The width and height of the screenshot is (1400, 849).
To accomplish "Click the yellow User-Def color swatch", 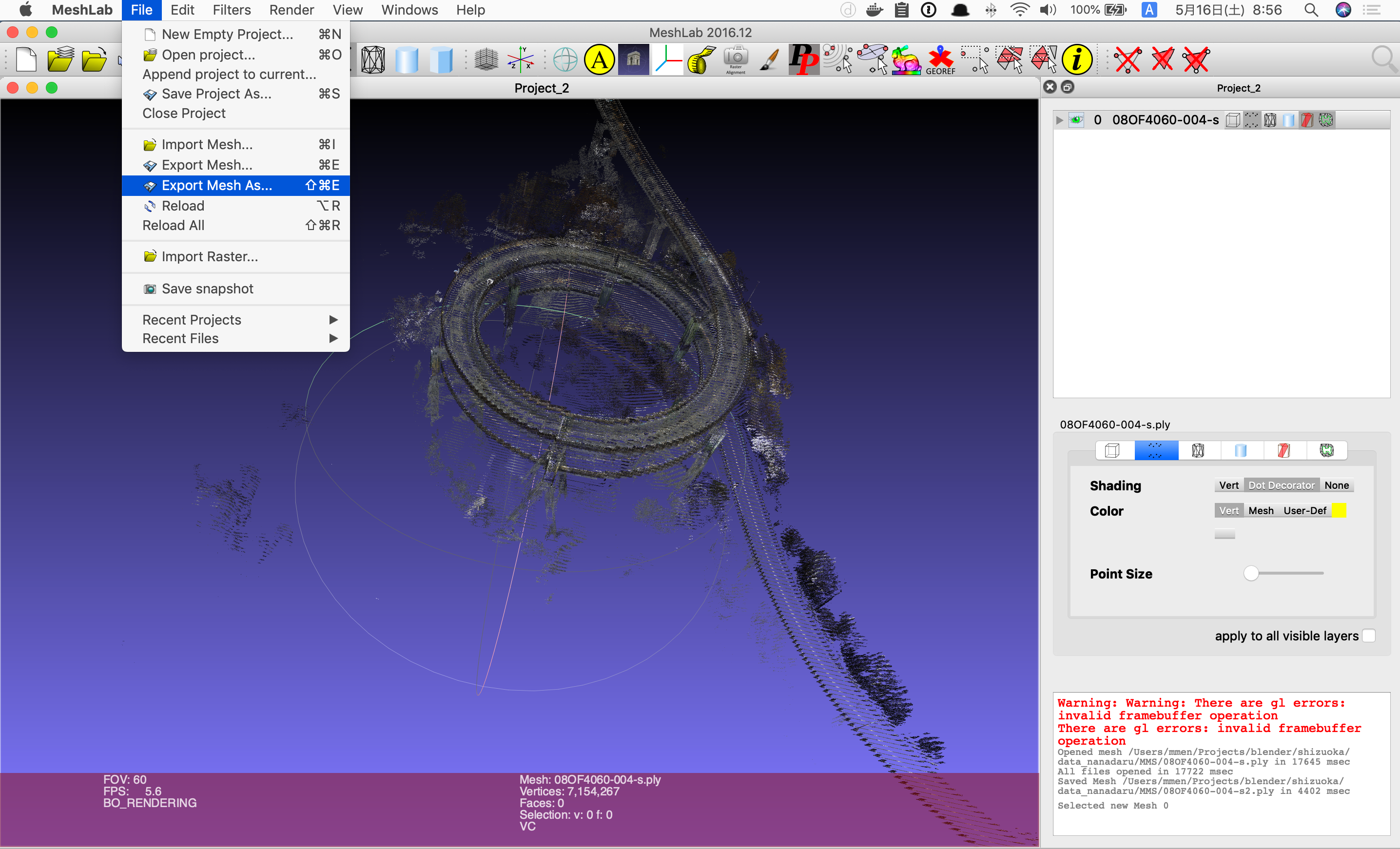I will [x=1339, y=511].
